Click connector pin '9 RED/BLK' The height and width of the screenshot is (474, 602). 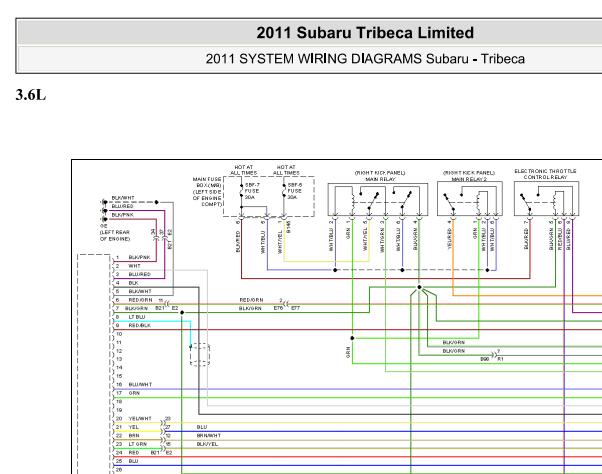pos(133,325)
